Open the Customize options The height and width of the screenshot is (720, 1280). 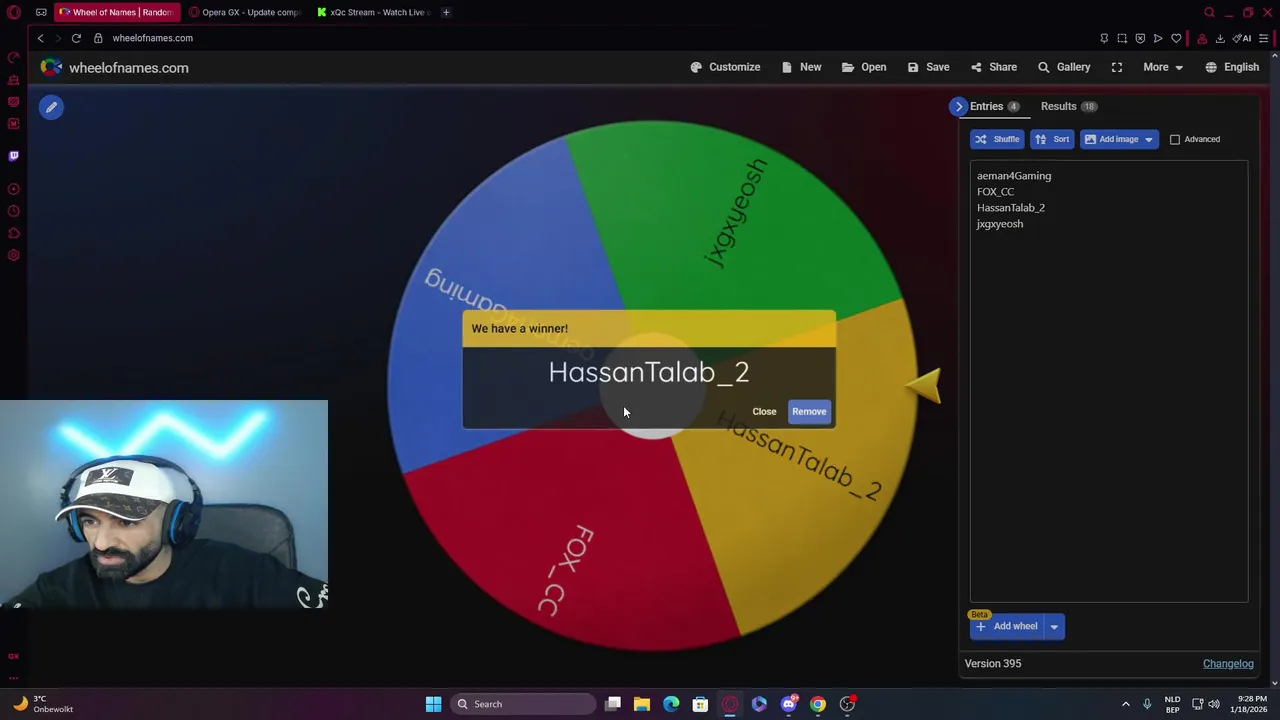[x=725, y=67]
